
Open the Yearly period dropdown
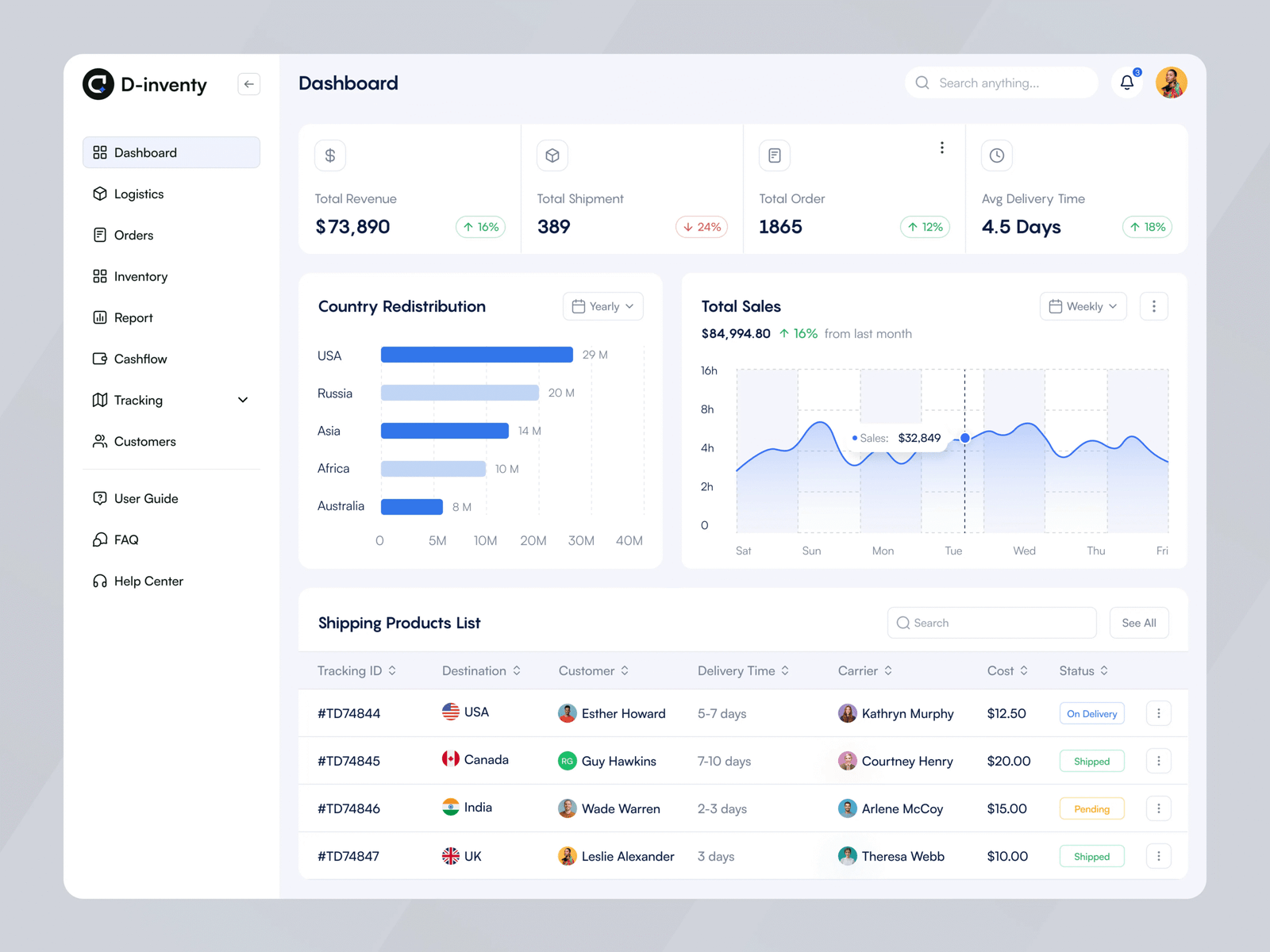pyautogui.click(x=602, y=306)
